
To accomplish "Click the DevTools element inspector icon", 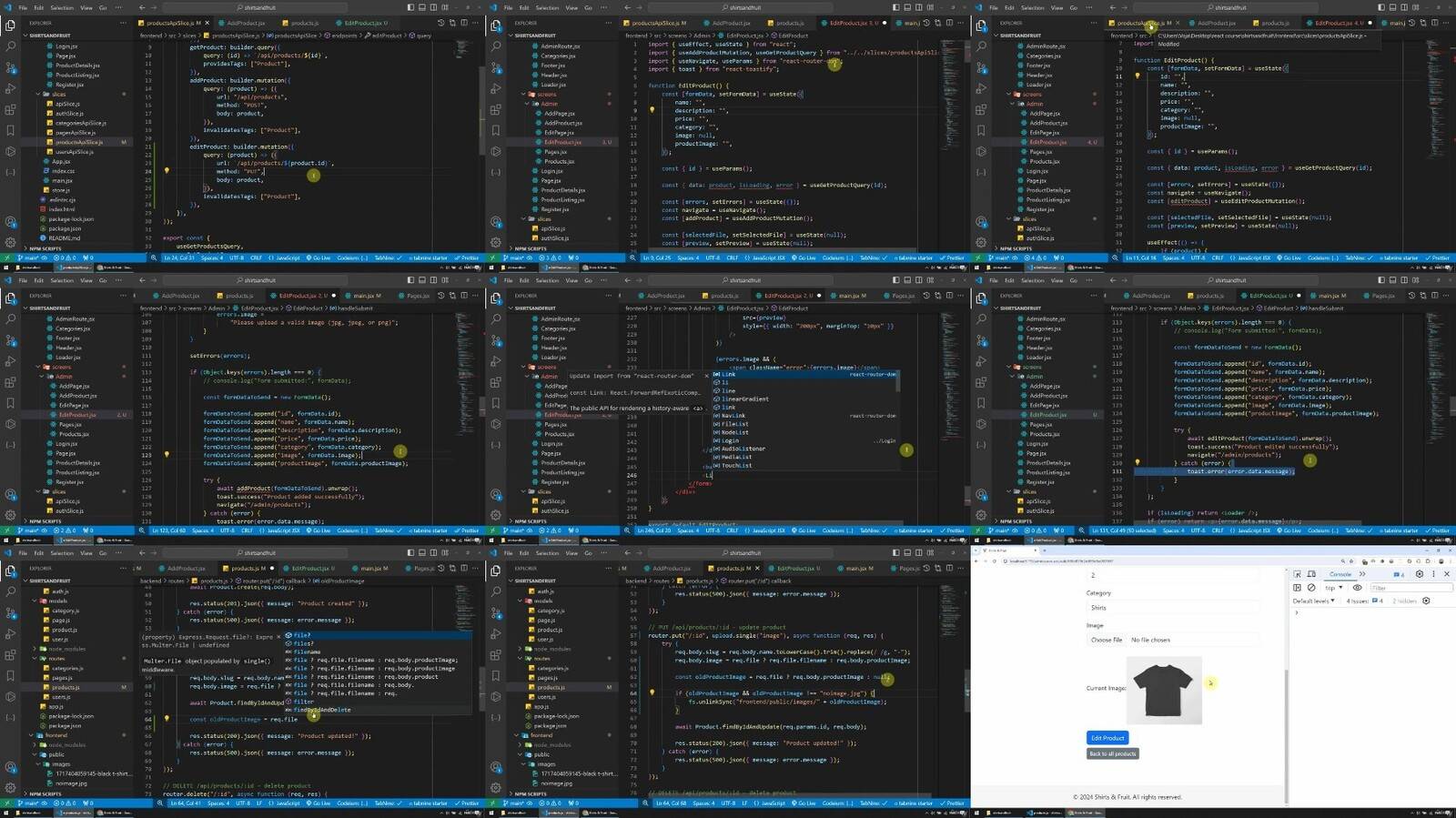I will pos(1298,574).
